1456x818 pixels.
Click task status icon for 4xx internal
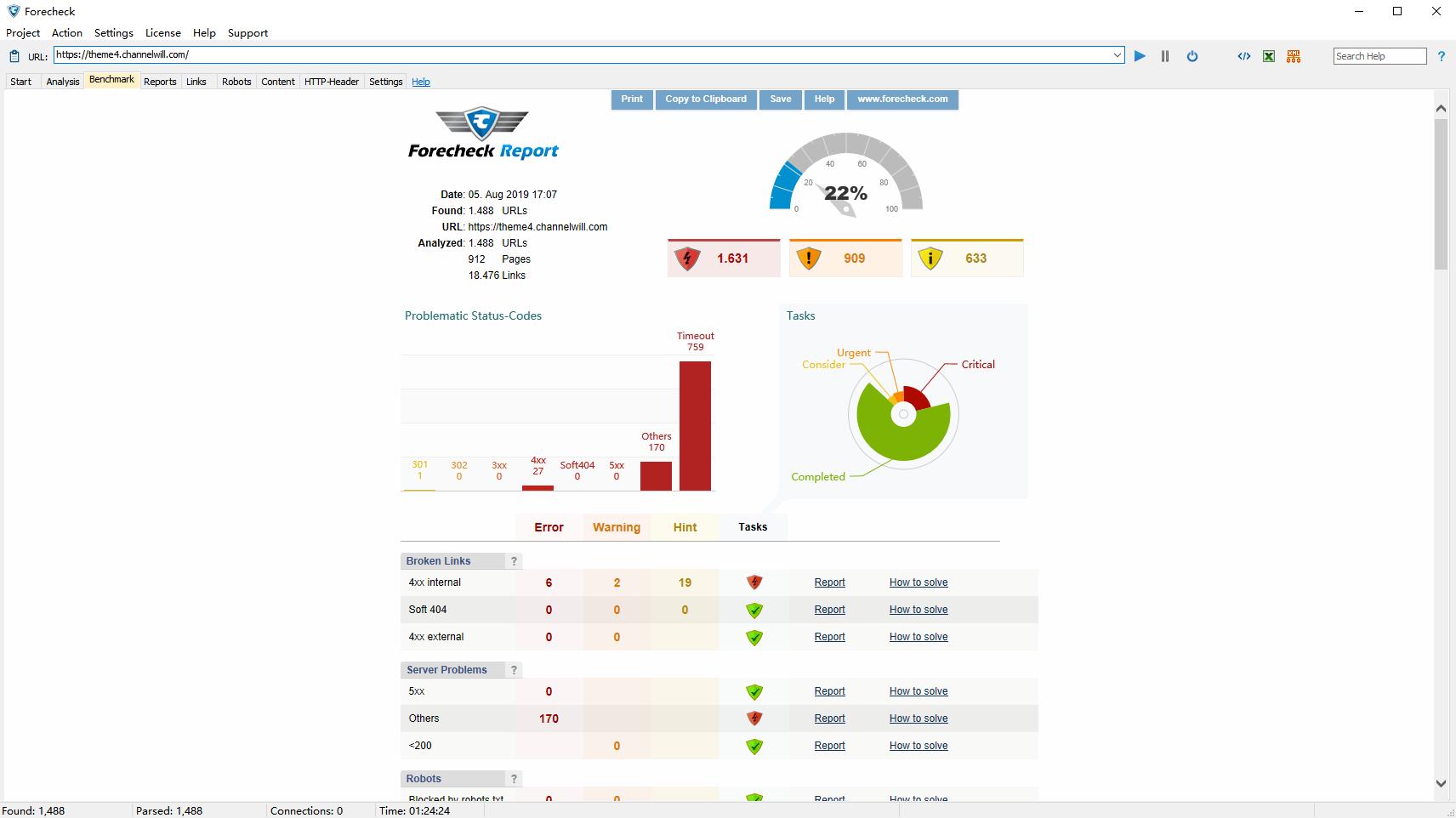click(x=754, y=582)
